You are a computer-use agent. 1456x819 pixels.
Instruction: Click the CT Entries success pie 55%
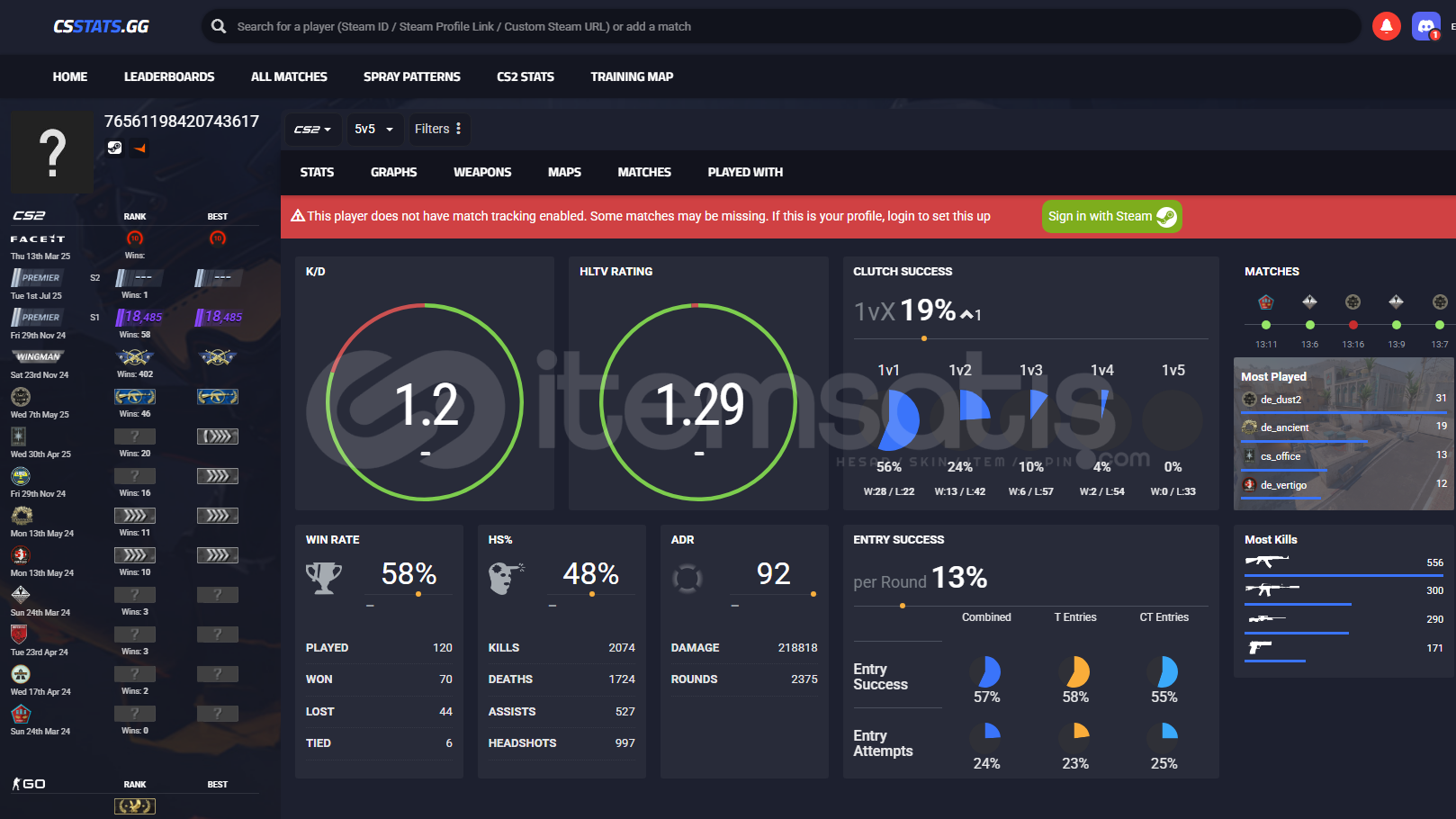point(1164,672)
